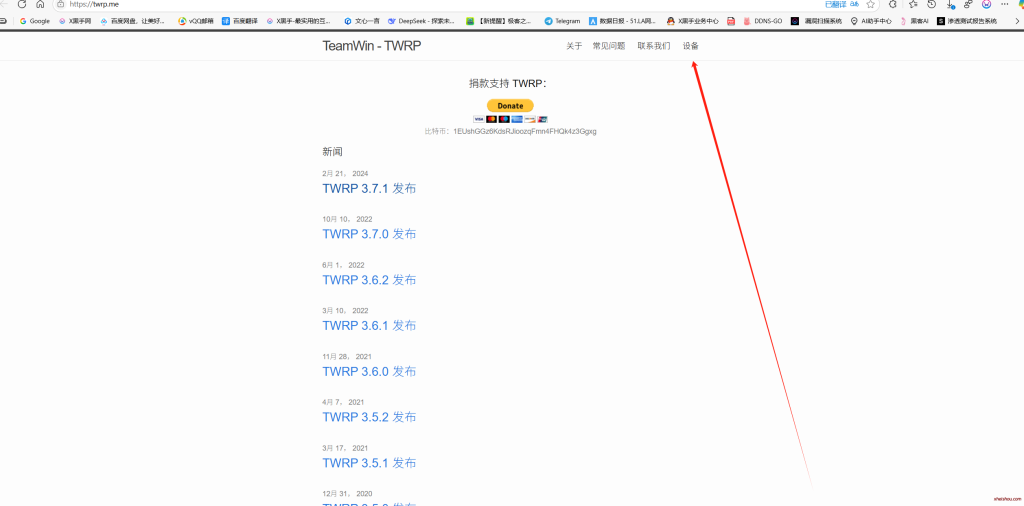Open the site info lock icon
1024x506 pixels.
click(61, 4)
